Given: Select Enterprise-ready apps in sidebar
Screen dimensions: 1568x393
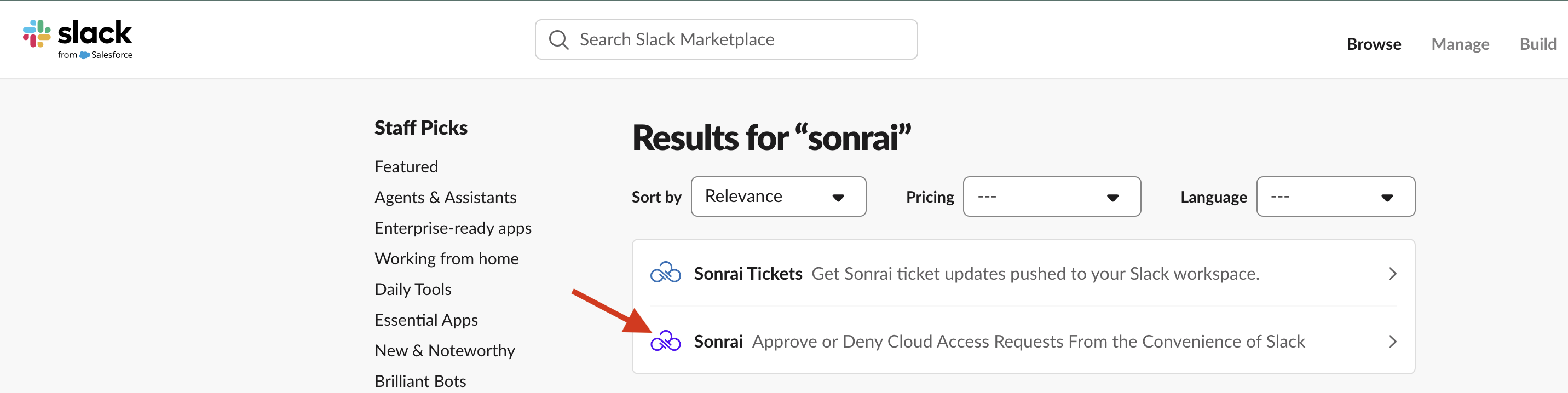Looking at the screenshot, I should click(x=453, y=228).
